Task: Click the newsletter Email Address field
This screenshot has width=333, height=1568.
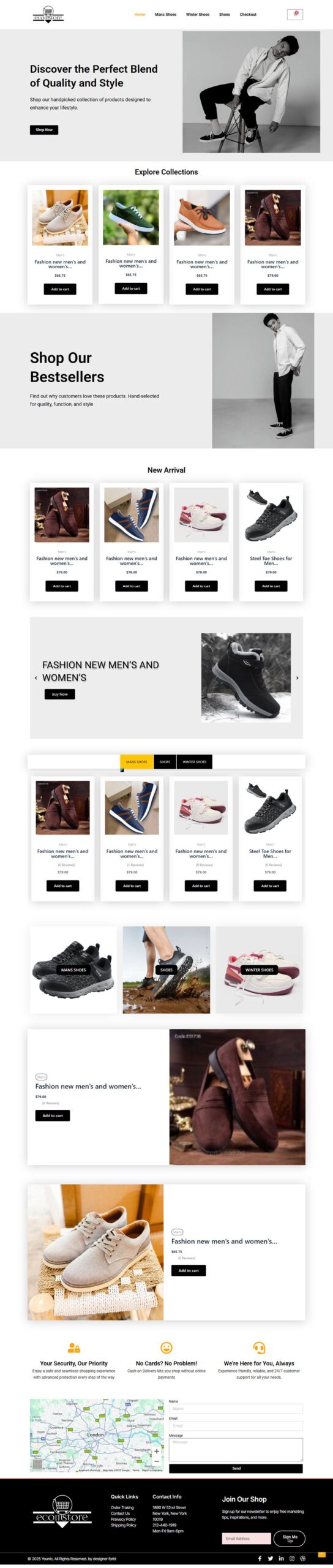Action: [247, 1538]
